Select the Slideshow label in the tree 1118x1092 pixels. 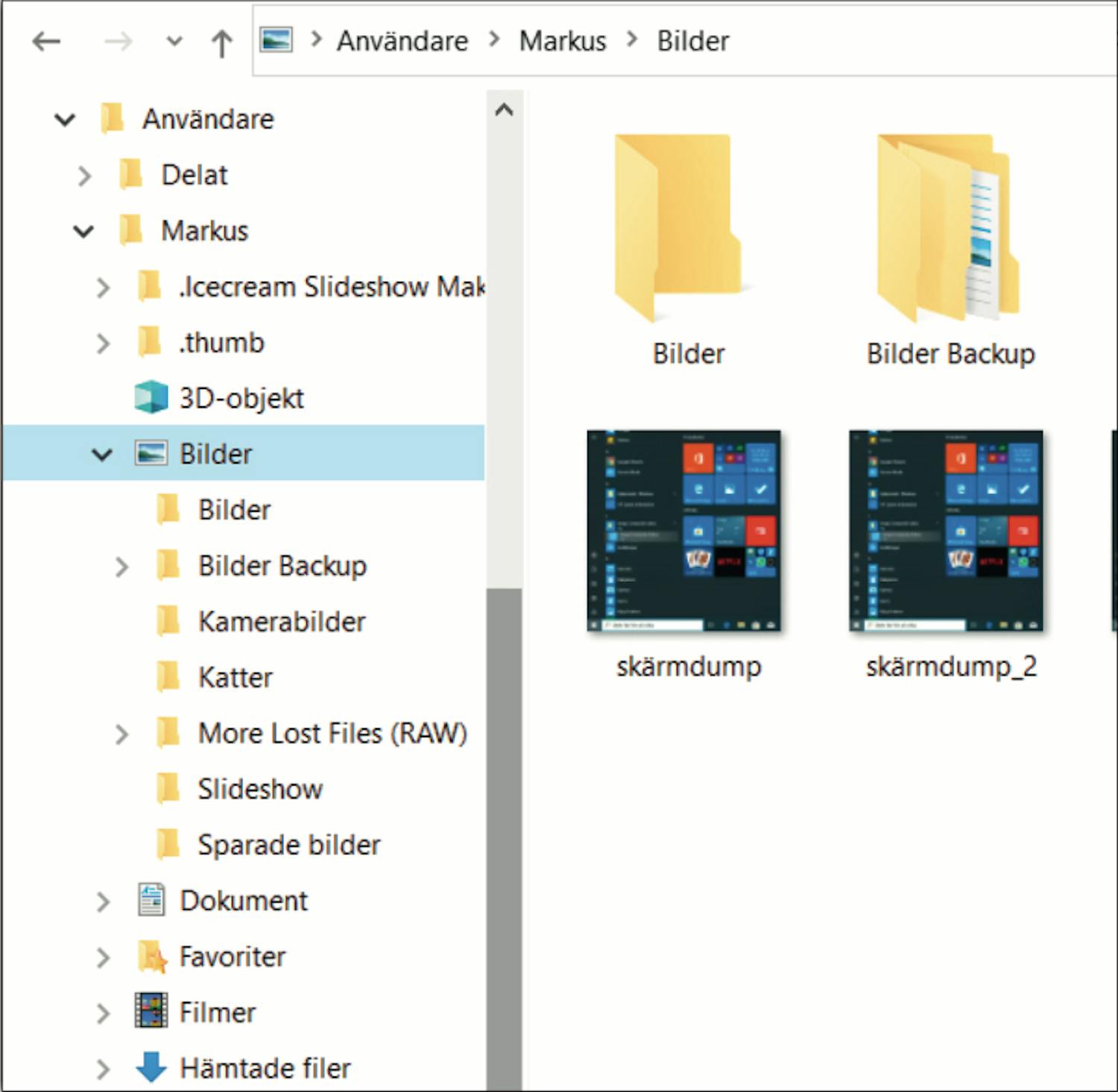tap(260, 789)
